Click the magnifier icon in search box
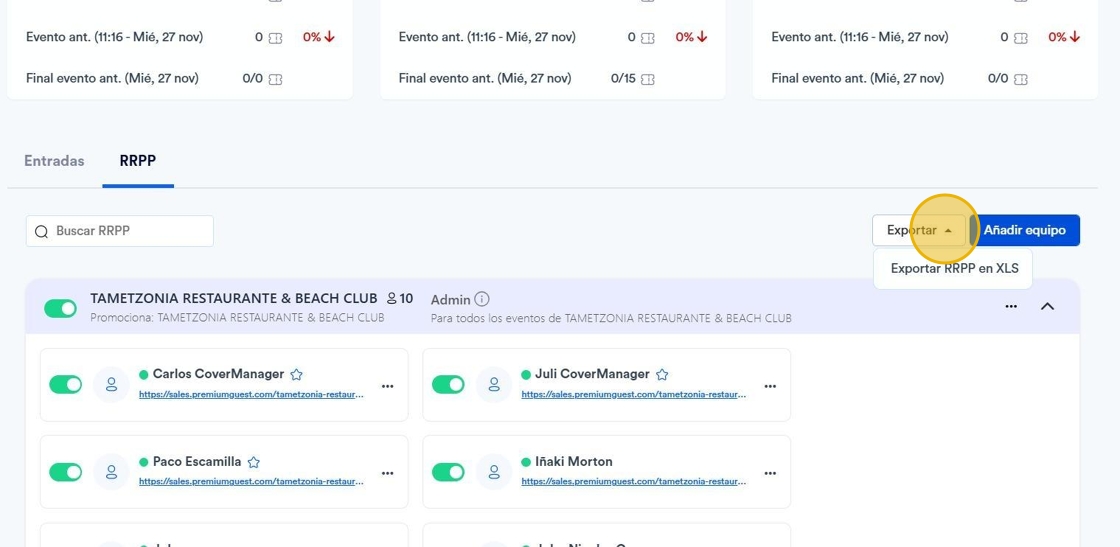The image size is (1120, 547). click(41, 231)
